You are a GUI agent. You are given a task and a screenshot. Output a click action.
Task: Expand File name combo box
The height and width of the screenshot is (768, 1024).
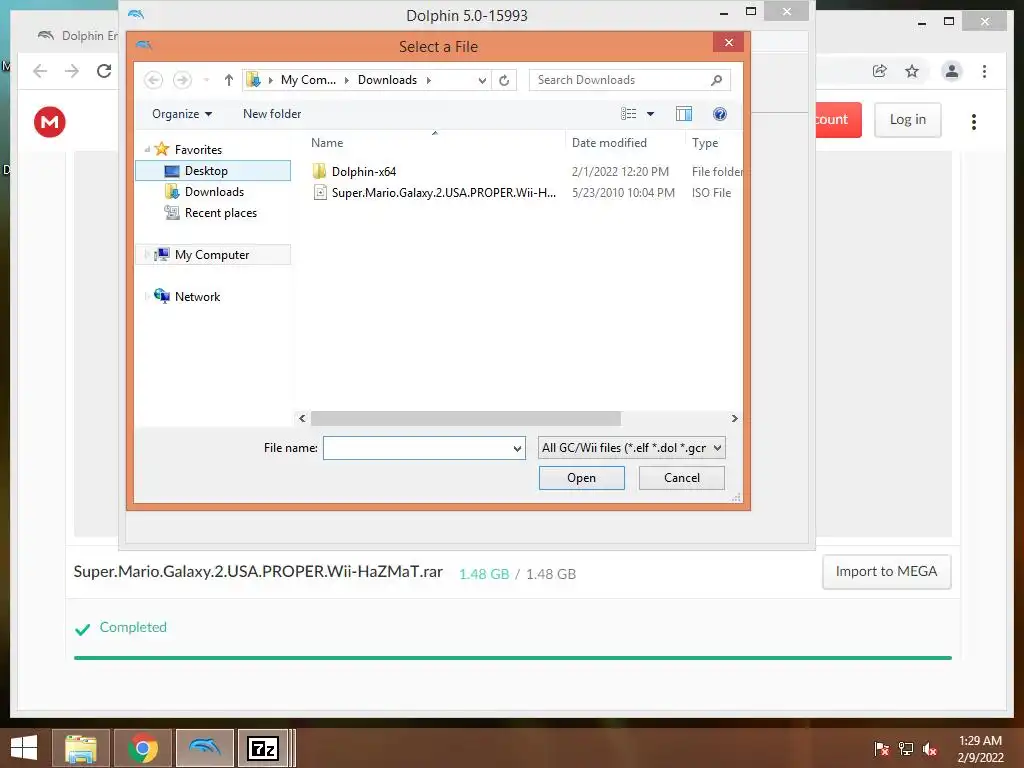coord(517,448)
